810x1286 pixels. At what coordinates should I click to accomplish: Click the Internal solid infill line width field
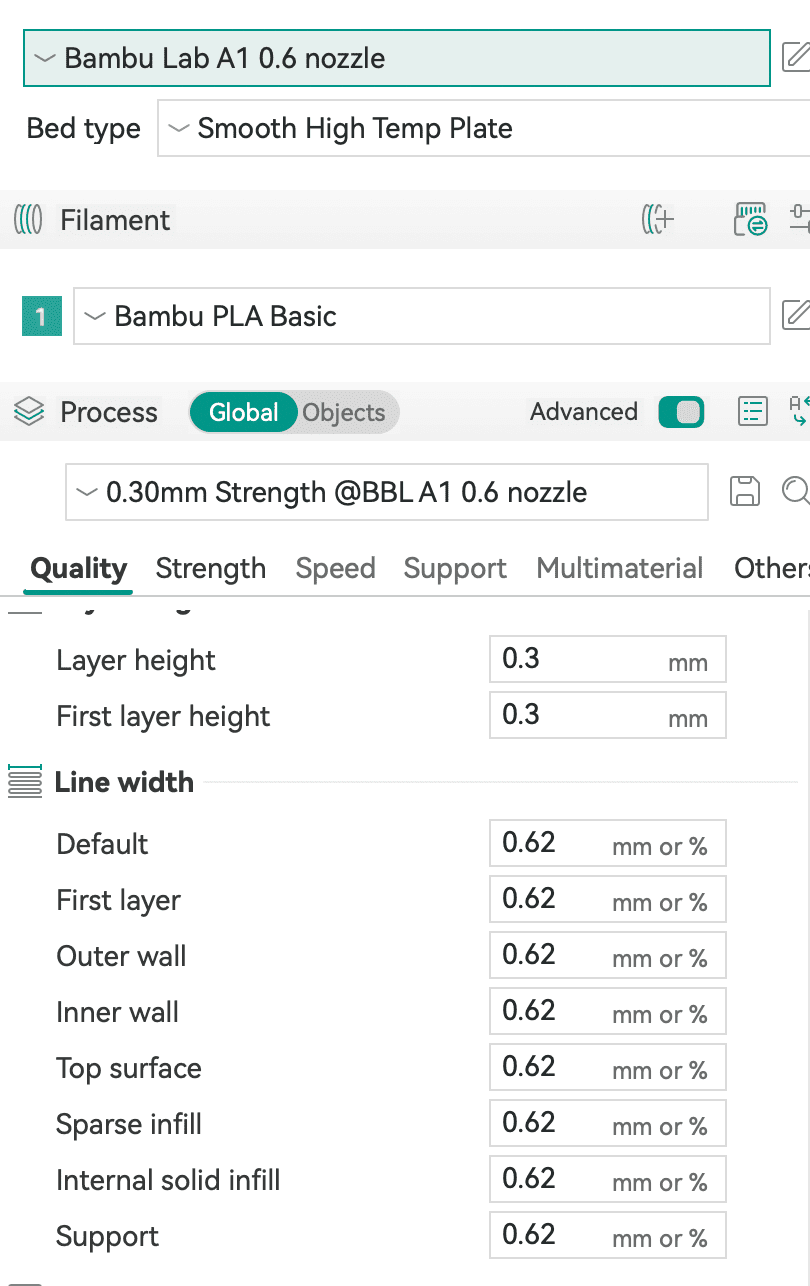[607, 1180]
